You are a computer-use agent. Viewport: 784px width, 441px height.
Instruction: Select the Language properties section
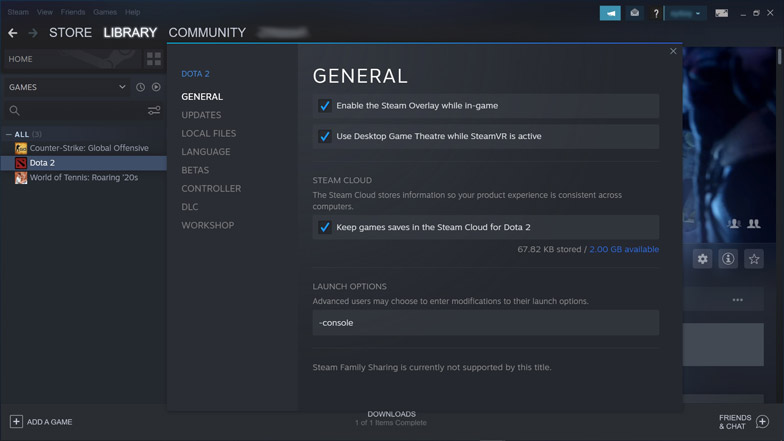pyautogui.click(x=206, y=152)
